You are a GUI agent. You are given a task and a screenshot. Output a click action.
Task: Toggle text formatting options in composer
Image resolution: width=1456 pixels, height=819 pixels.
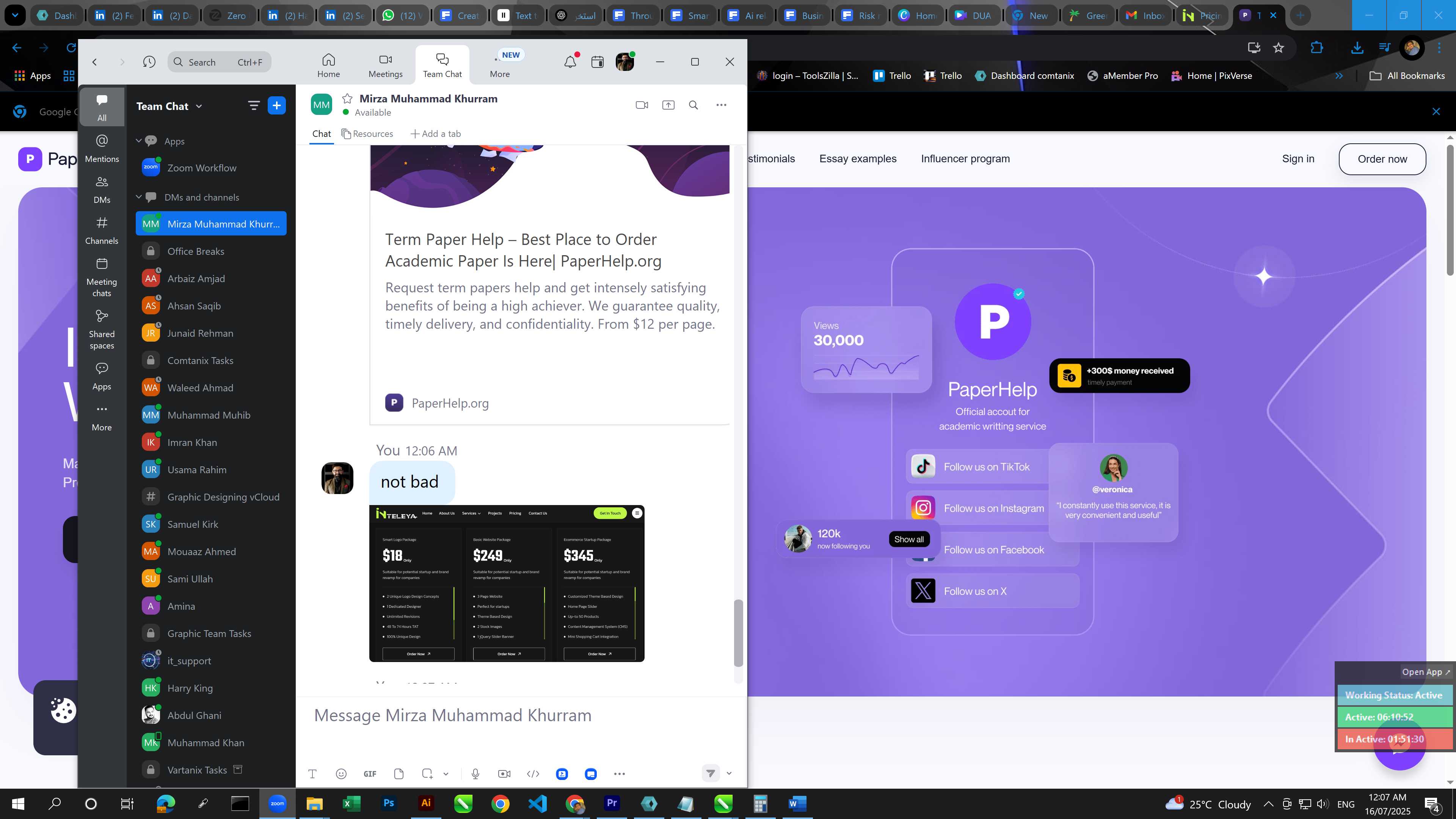point(312,774)
